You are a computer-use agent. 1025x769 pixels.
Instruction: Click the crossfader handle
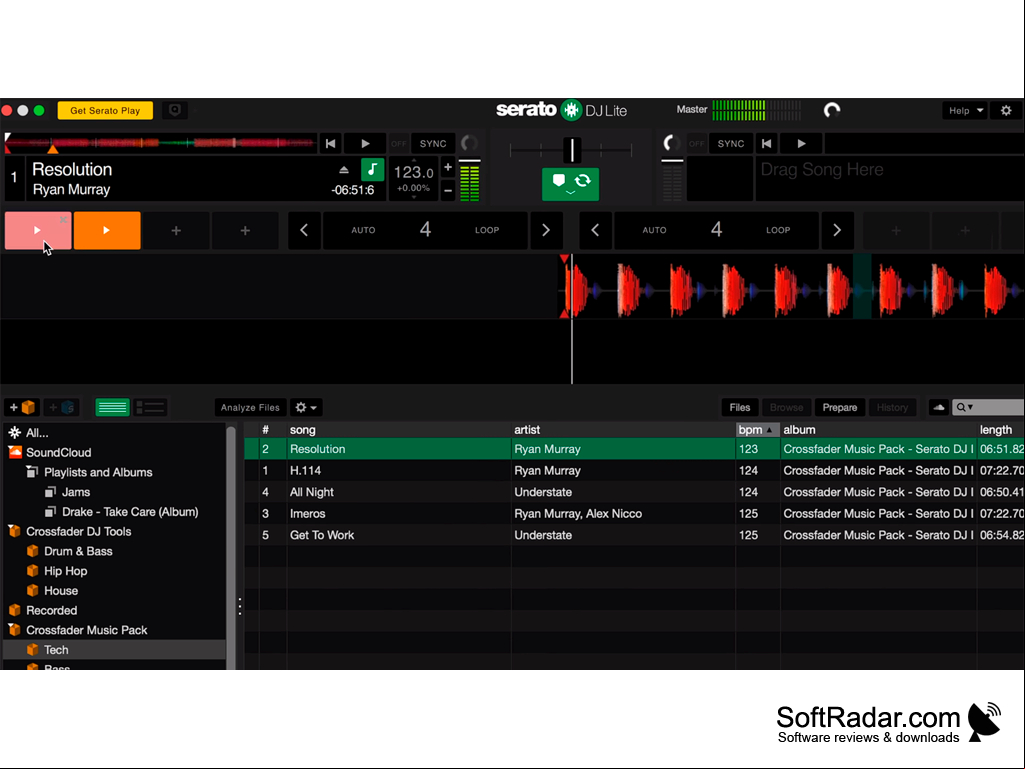coord(572,150)
